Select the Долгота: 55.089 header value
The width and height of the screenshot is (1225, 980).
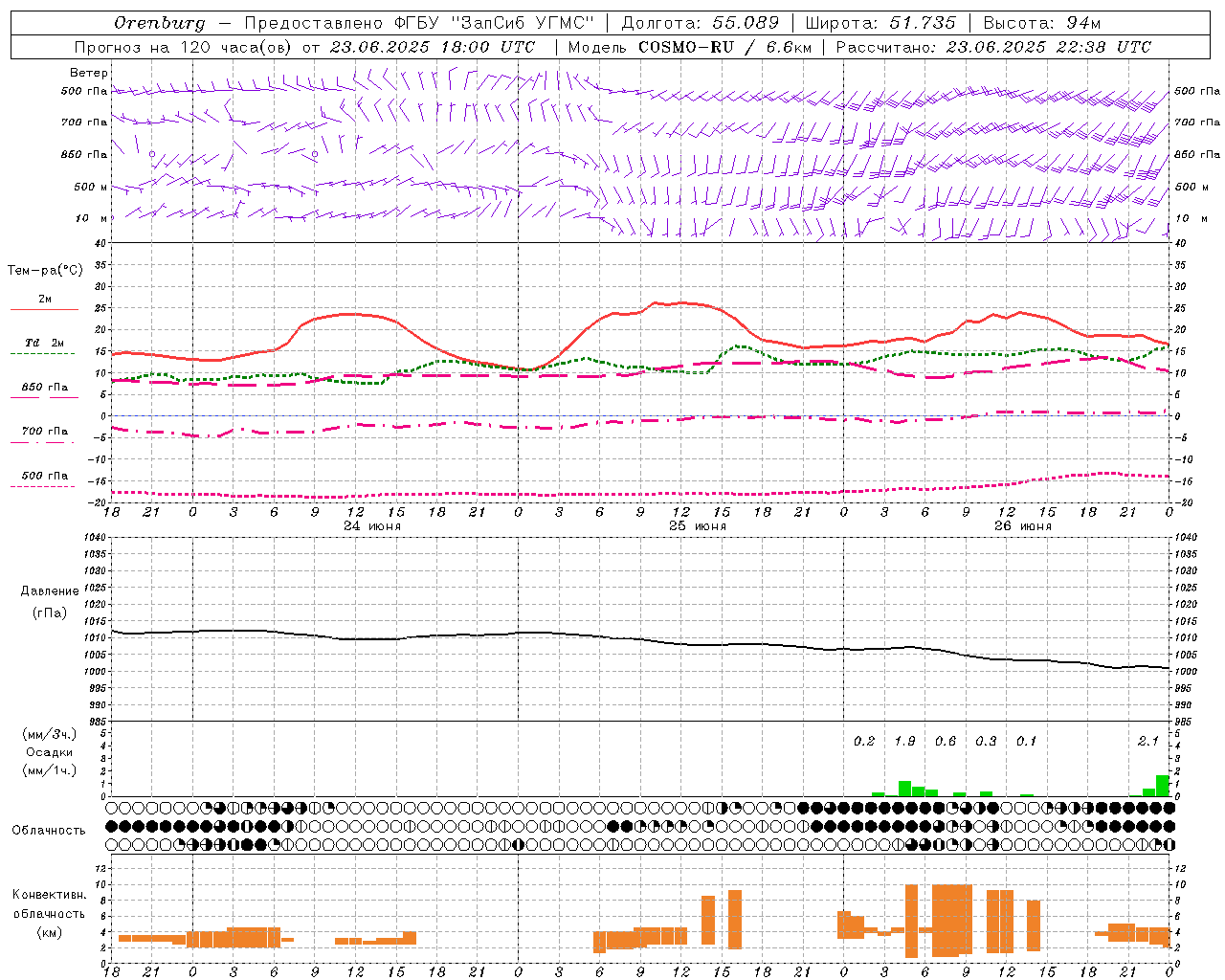(701, 23)
